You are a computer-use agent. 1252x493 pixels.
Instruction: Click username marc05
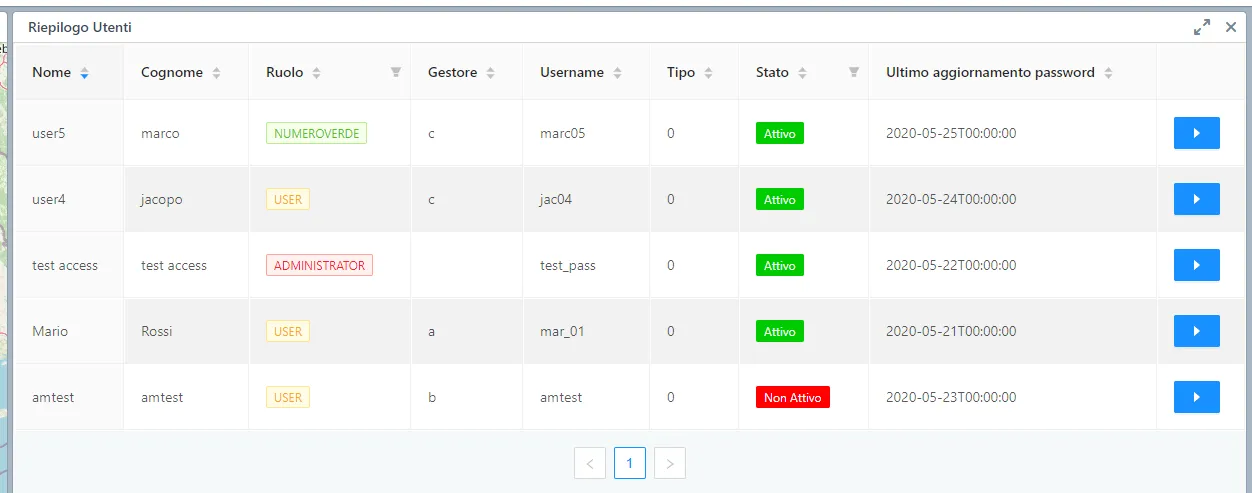[562, 133]
